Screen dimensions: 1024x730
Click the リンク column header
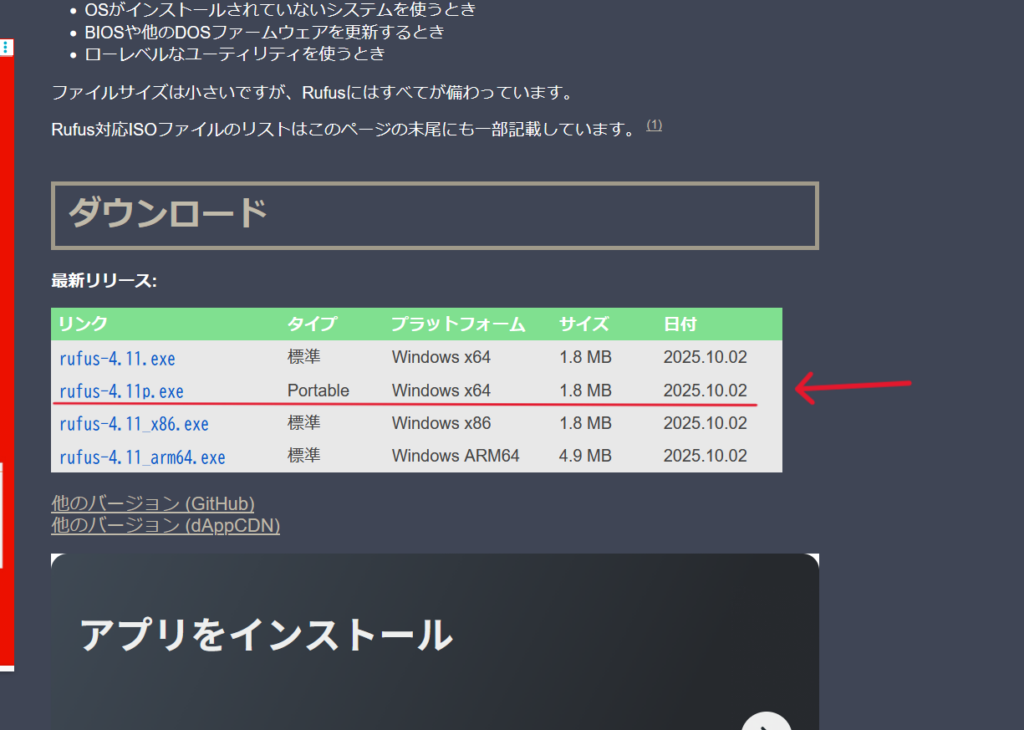(x=83, y=324)
